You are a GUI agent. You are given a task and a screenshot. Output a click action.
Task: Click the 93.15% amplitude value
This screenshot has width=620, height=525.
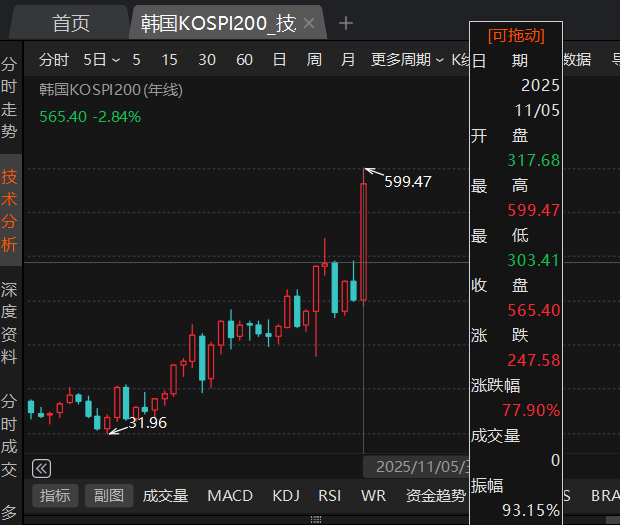click(531, 510)
